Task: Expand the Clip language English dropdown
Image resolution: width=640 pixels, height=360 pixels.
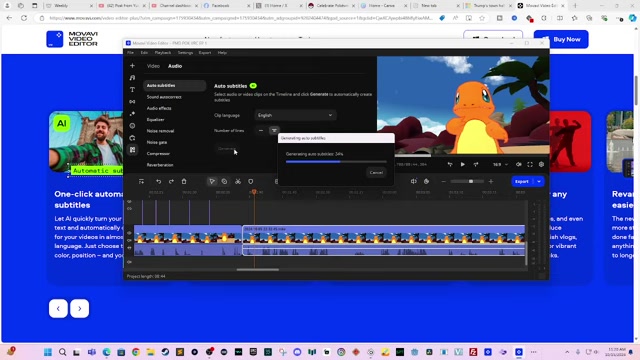Action: click(295, 115)
